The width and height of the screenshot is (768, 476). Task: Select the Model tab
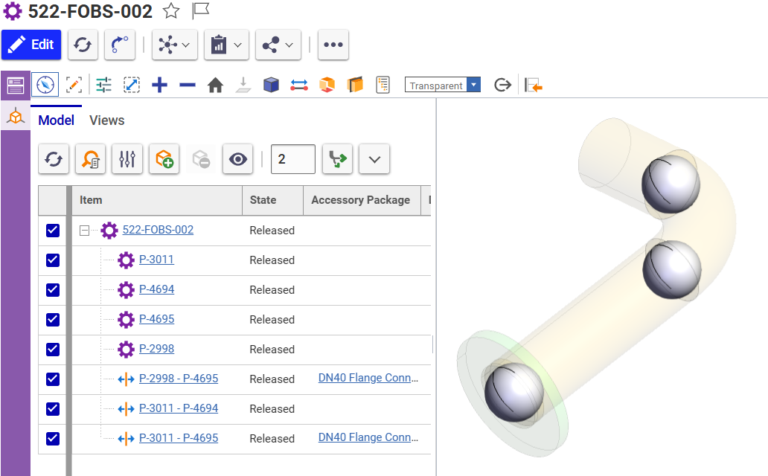56,120
